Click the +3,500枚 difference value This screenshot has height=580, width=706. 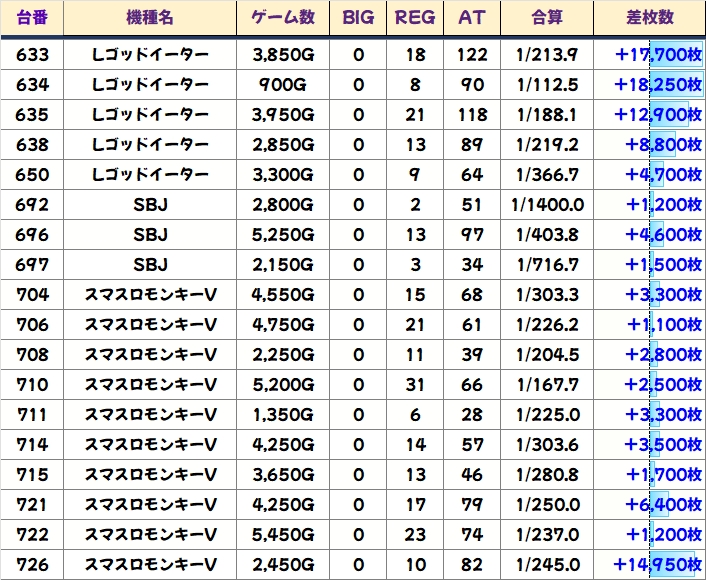(663, 445)
